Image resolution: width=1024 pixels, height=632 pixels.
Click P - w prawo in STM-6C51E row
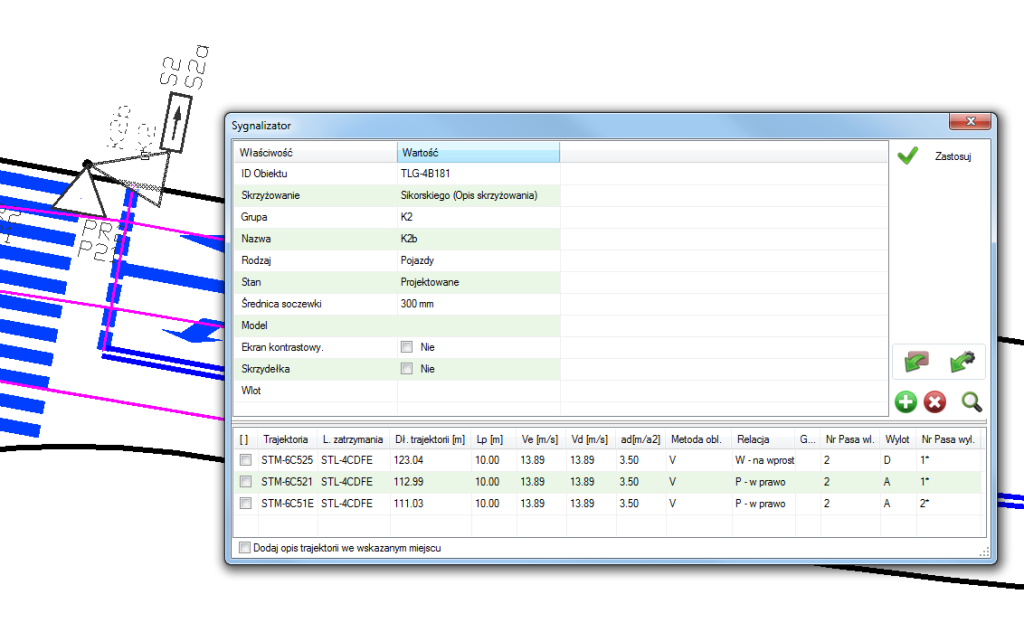(760, 503)
